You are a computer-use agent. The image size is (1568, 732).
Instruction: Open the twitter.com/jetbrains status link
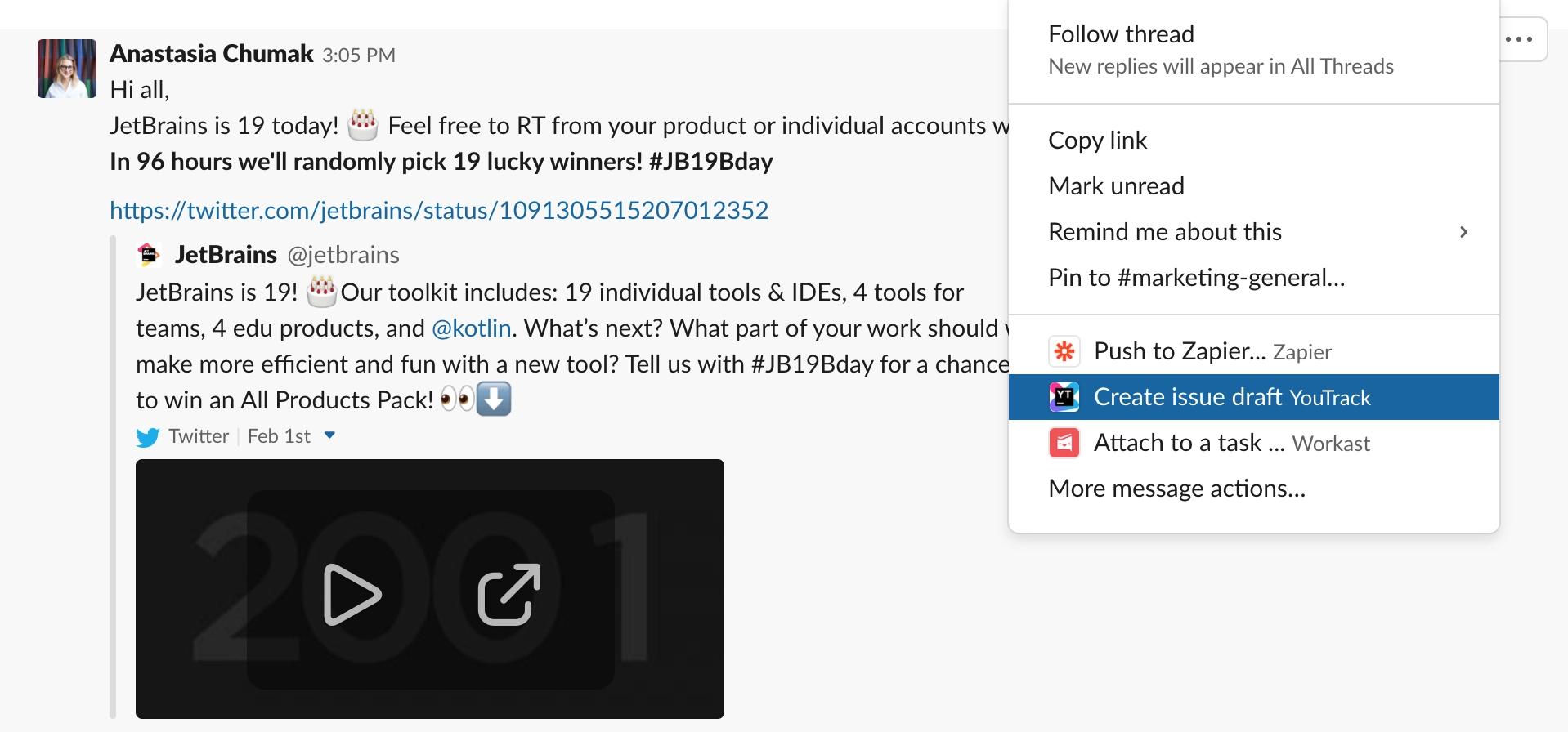439,211
